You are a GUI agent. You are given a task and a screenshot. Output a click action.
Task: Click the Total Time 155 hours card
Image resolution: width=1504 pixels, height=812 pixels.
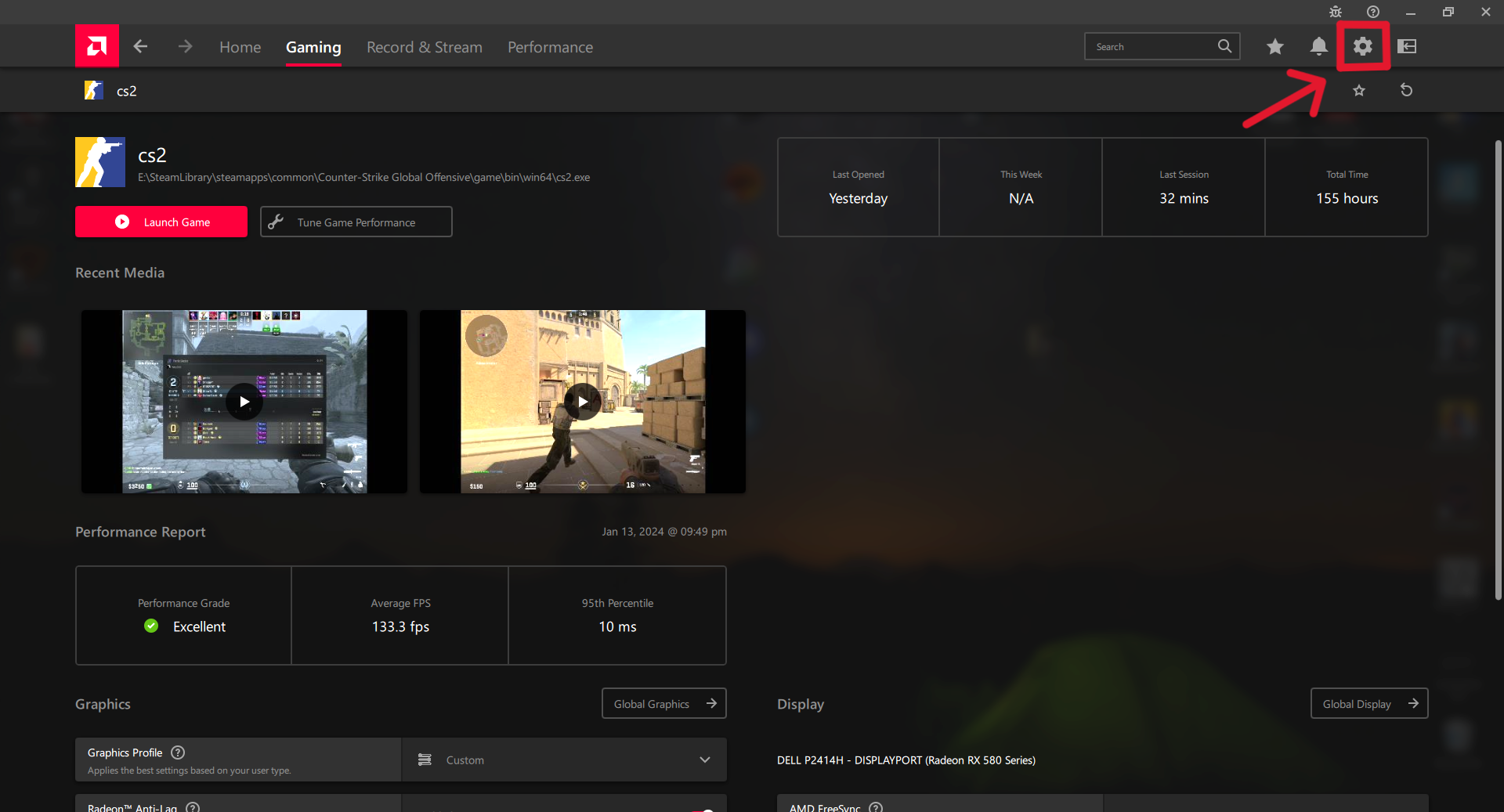(1347, 187)
